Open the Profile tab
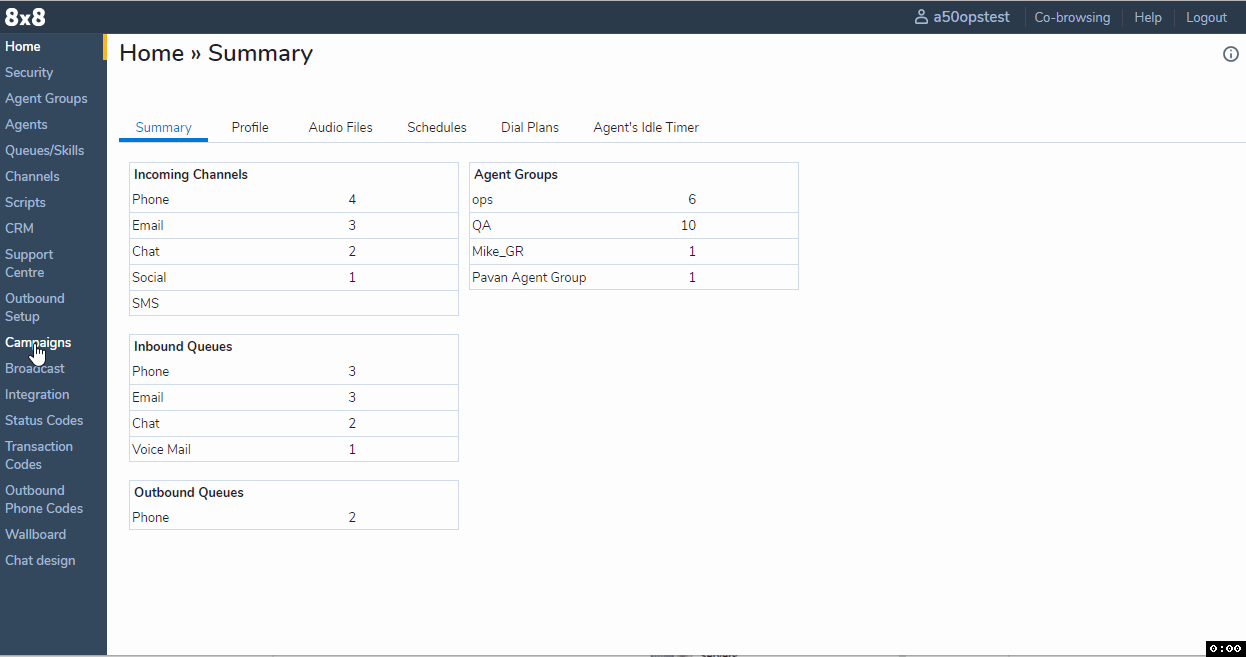1246x657 pixels. tap(250, 127)
